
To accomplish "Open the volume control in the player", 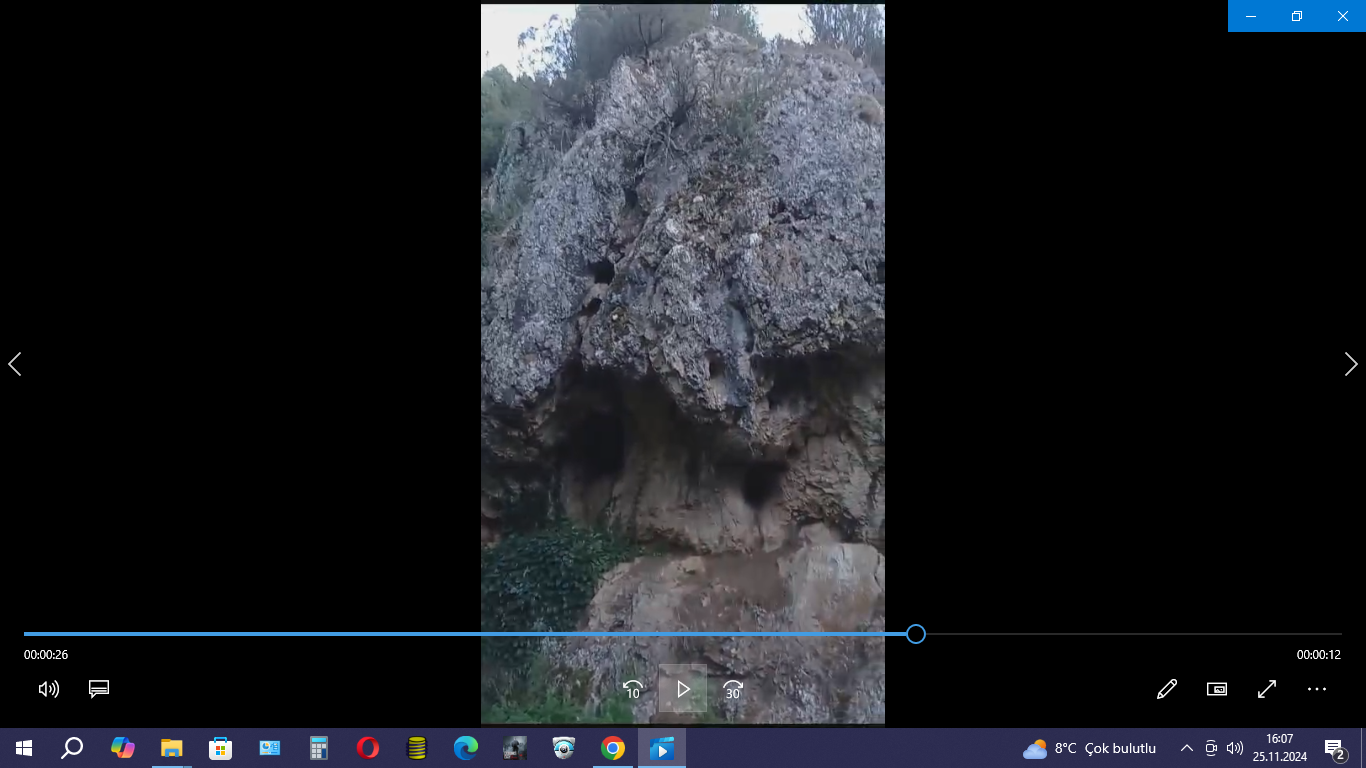I will (x=48, y=689).
